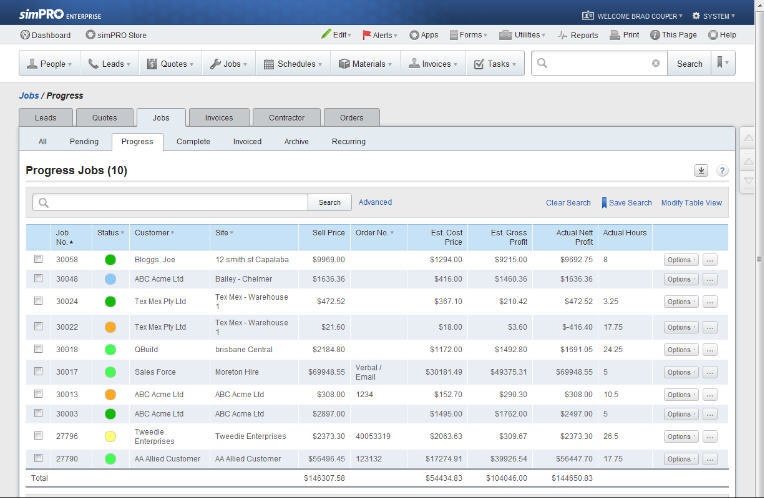
Task: Expand the Jobs dropdown in main nav
Action: tap(229, 63)
